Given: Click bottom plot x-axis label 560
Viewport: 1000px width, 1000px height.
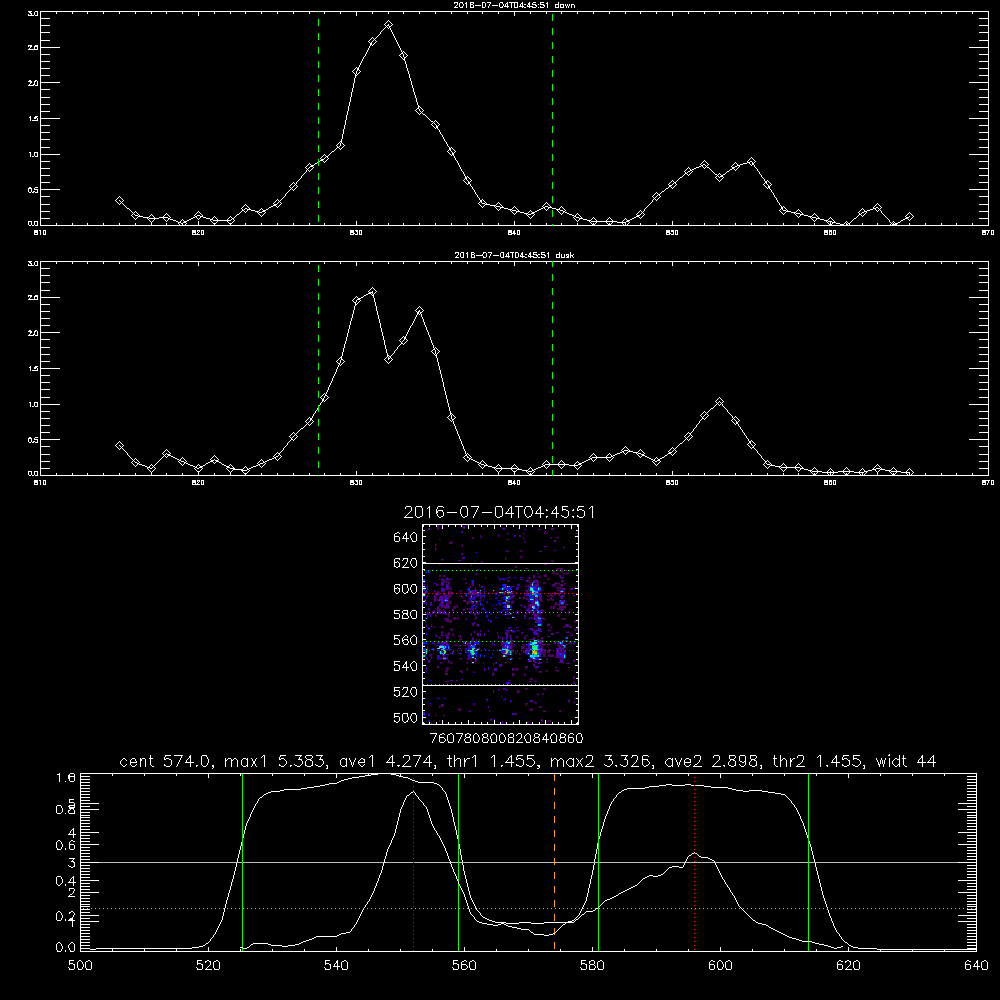Looking at the screenshot, I should pos(464,966).
